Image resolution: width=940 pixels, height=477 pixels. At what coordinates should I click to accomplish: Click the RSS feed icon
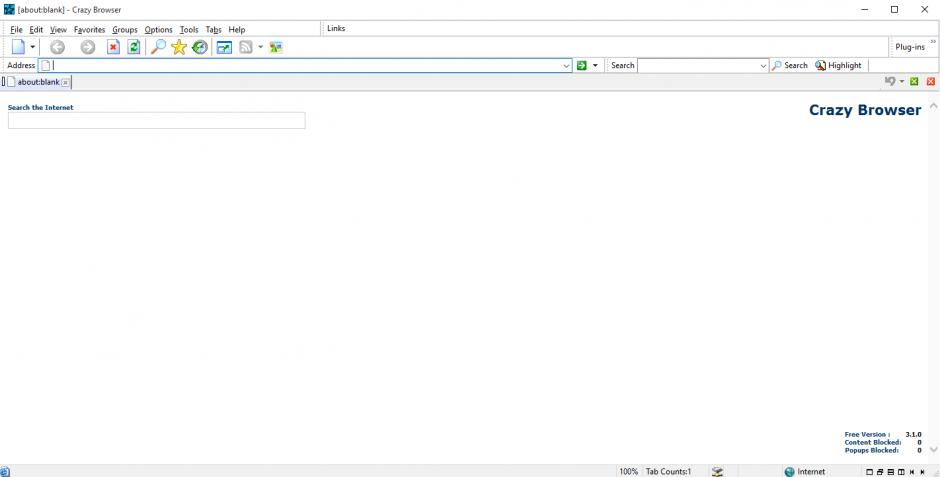click(246, 47)
